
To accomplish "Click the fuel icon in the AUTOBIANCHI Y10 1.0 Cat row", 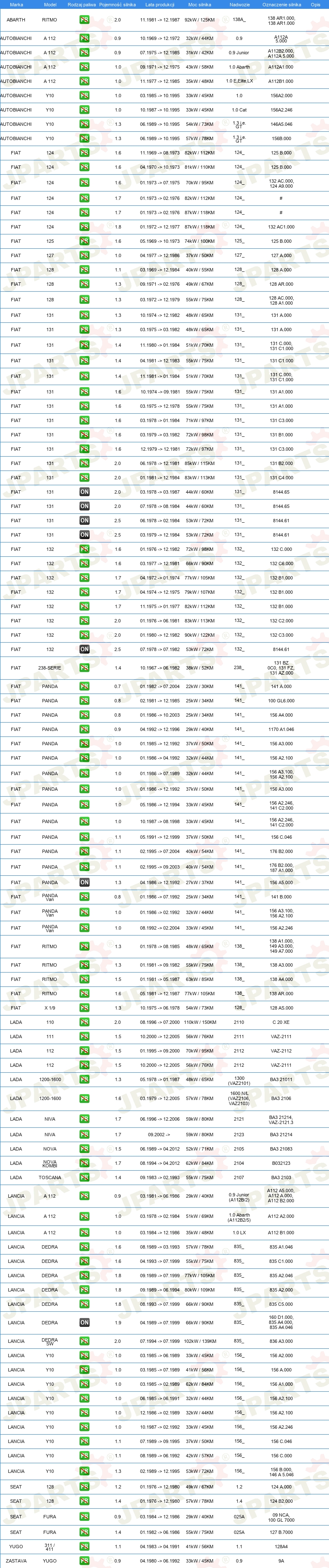I will pos(84,110).
